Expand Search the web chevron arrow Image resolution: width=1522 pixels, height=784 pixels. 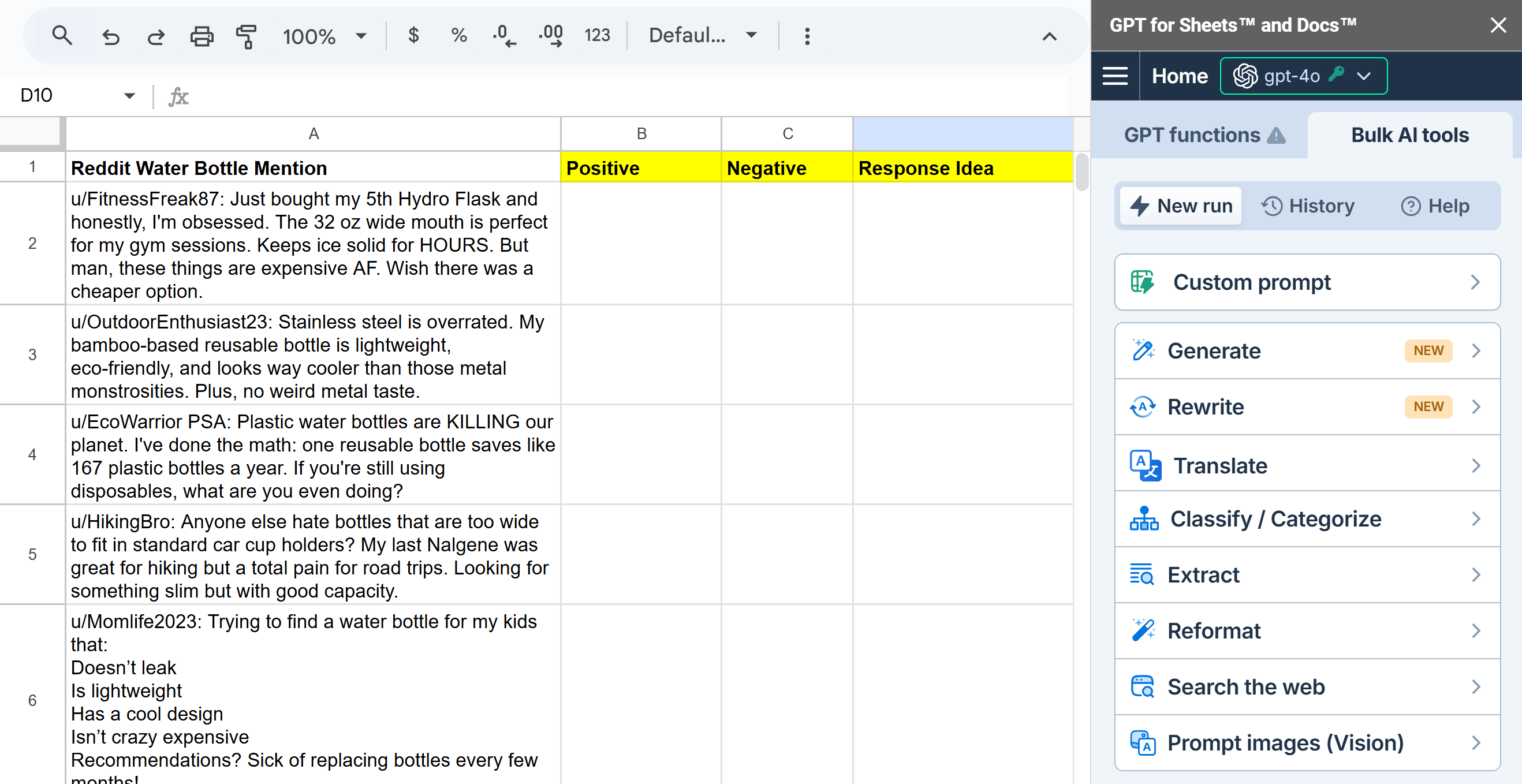click(x=1476, y=686)
